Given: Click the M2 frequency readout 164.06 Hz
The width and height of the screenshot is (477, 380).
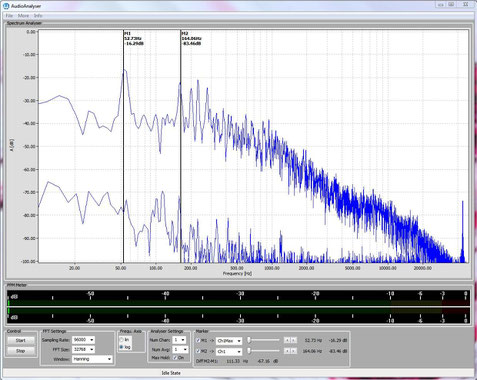Looking at the screenshot, I should tap(312, 351).
